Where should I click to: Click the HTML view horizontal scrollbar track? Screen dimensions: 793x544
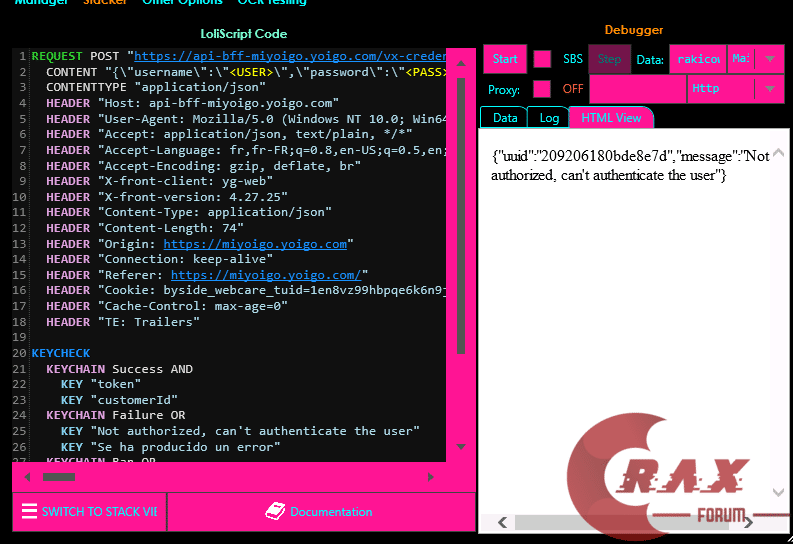(625, 522)
